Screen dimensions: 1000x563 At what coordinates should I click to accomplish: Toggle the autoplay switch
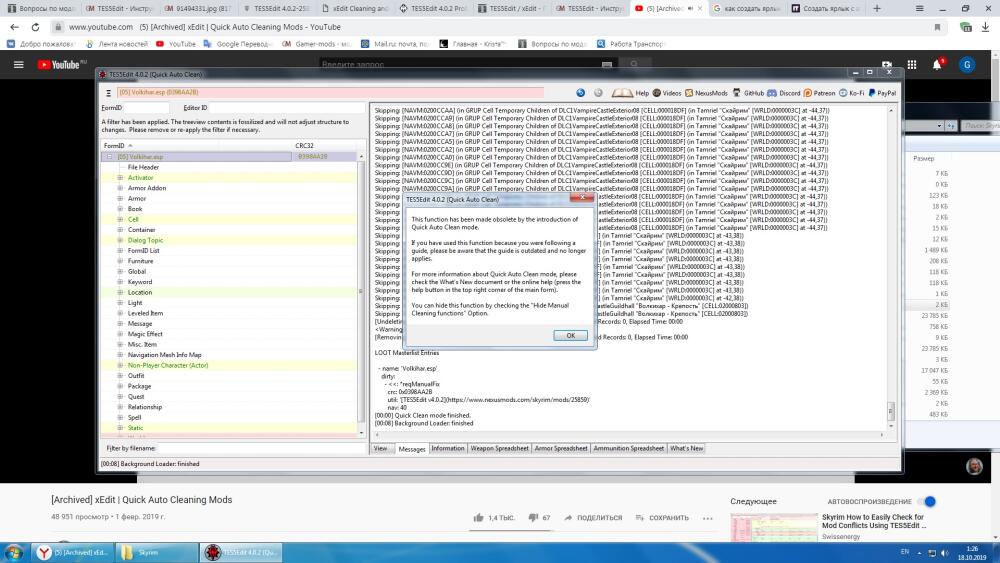click(x=929, y=501)
